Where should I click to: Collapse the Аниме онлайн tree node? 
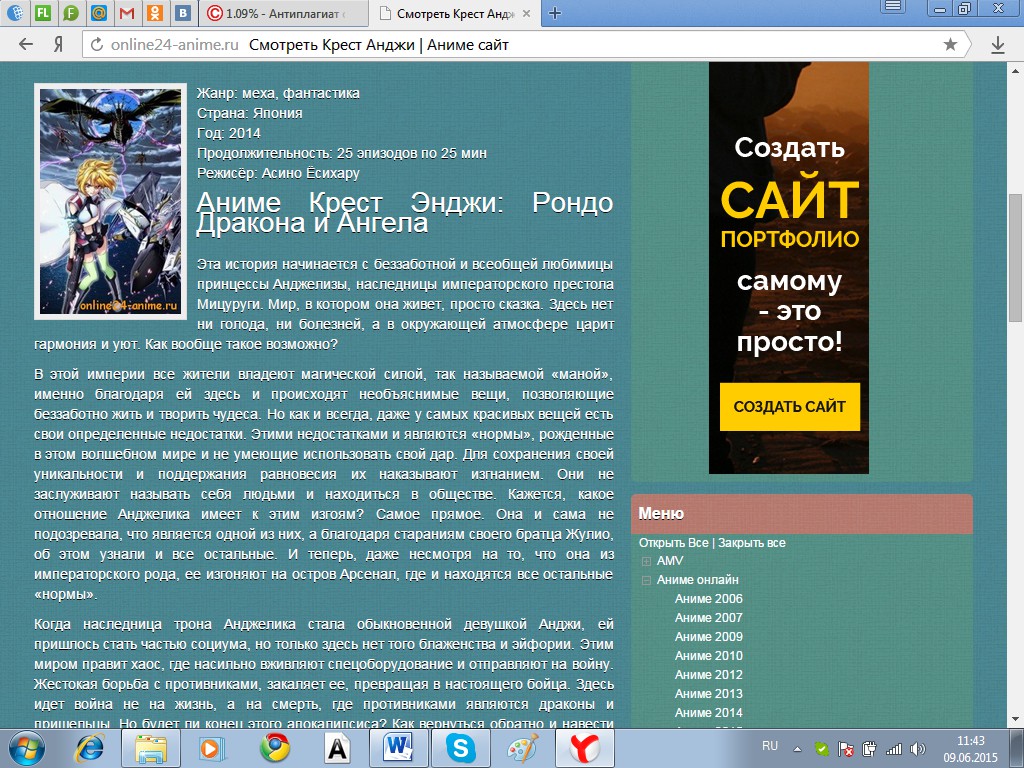[647, 580]
